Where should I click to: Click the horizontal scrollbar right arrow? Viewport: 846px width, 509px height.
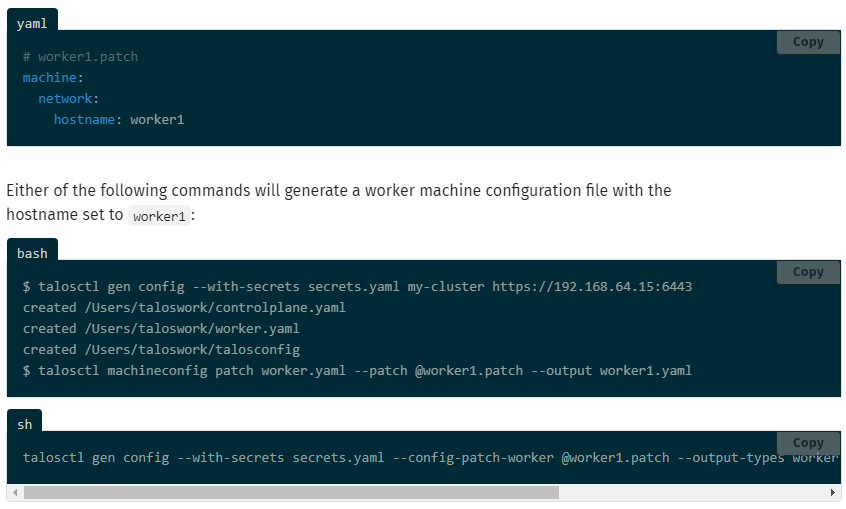click(834, 493)
